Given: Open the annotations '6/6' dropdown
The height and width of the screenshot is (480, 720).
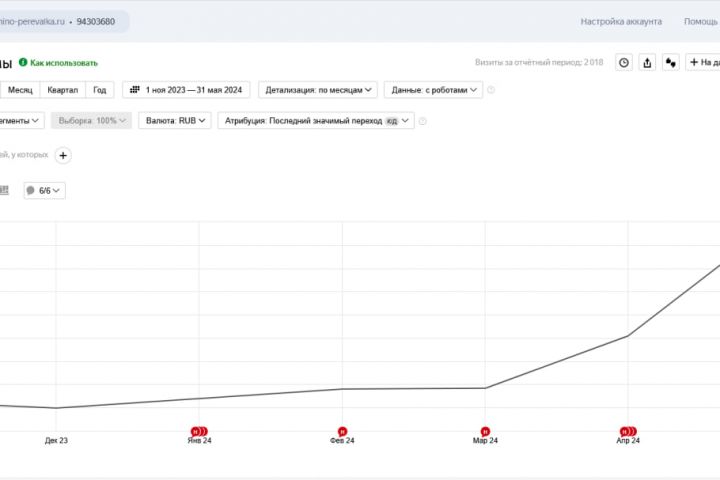Looking at the screenshot, I should point(45,191).
